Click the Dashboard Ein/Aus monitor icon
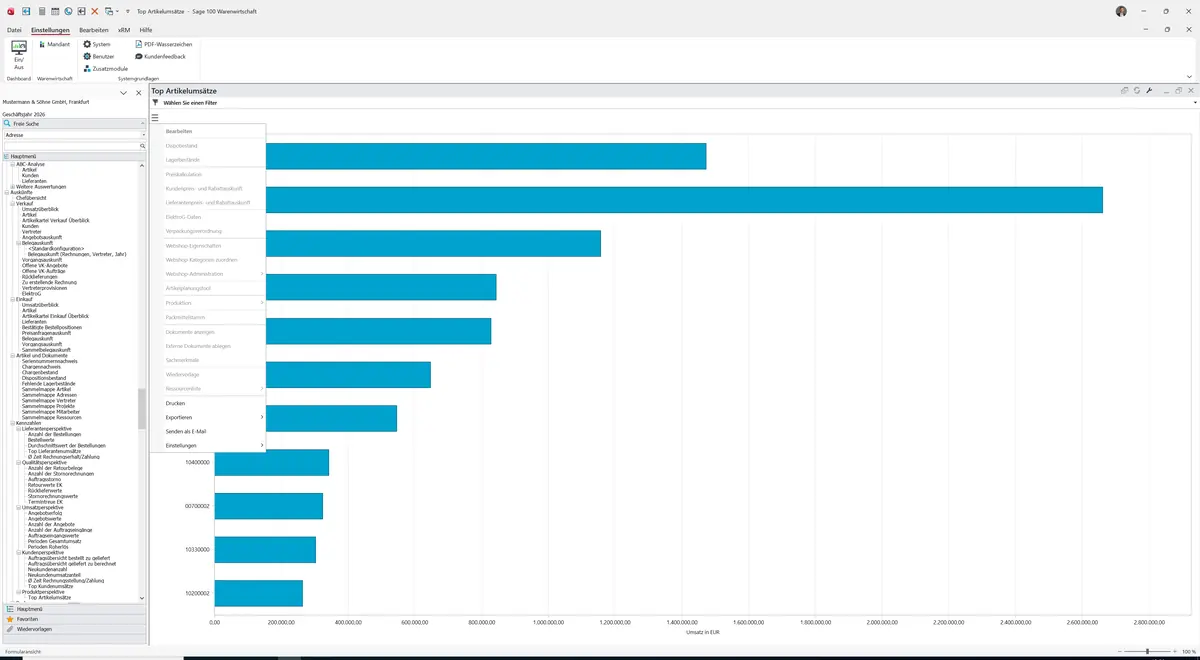 [x=19, y=48]
